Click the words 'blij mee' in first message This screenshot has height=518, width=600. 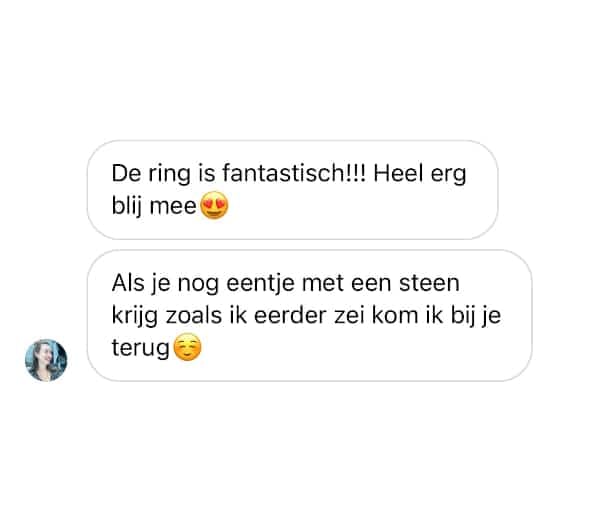tap(154, 206)
